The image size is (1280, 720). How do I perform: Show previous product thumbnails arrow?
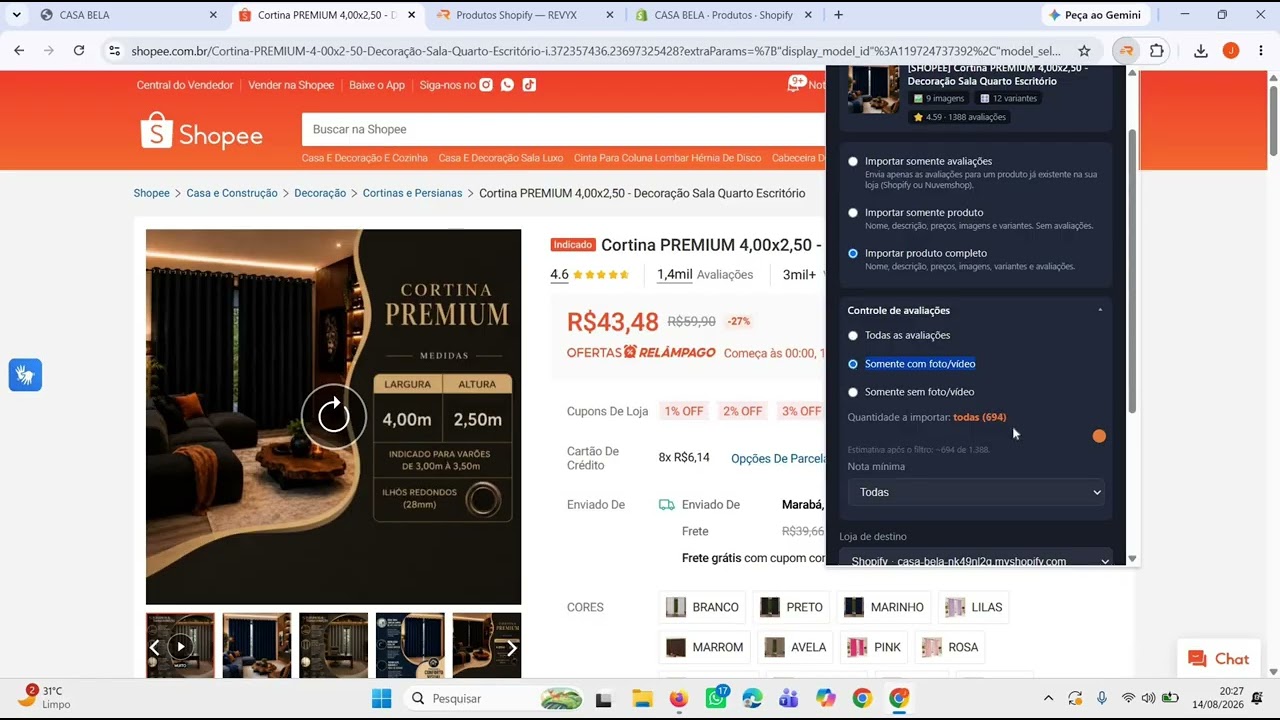pyautogui.click(x=155, y=648)
